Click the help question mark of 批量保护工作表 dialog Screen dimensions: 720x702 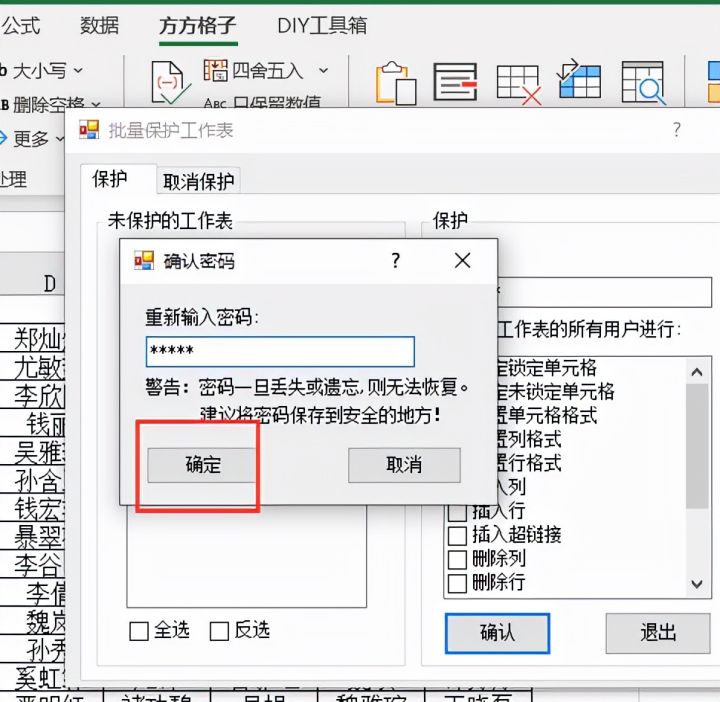click(x=676, y=130)
